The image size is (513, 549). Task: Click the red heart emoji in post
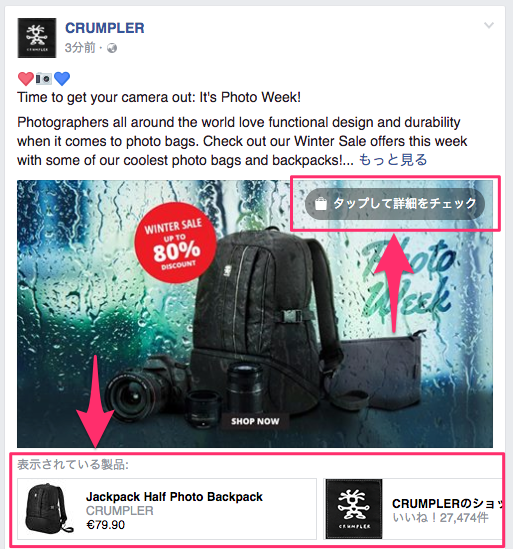tap(26, 78)
